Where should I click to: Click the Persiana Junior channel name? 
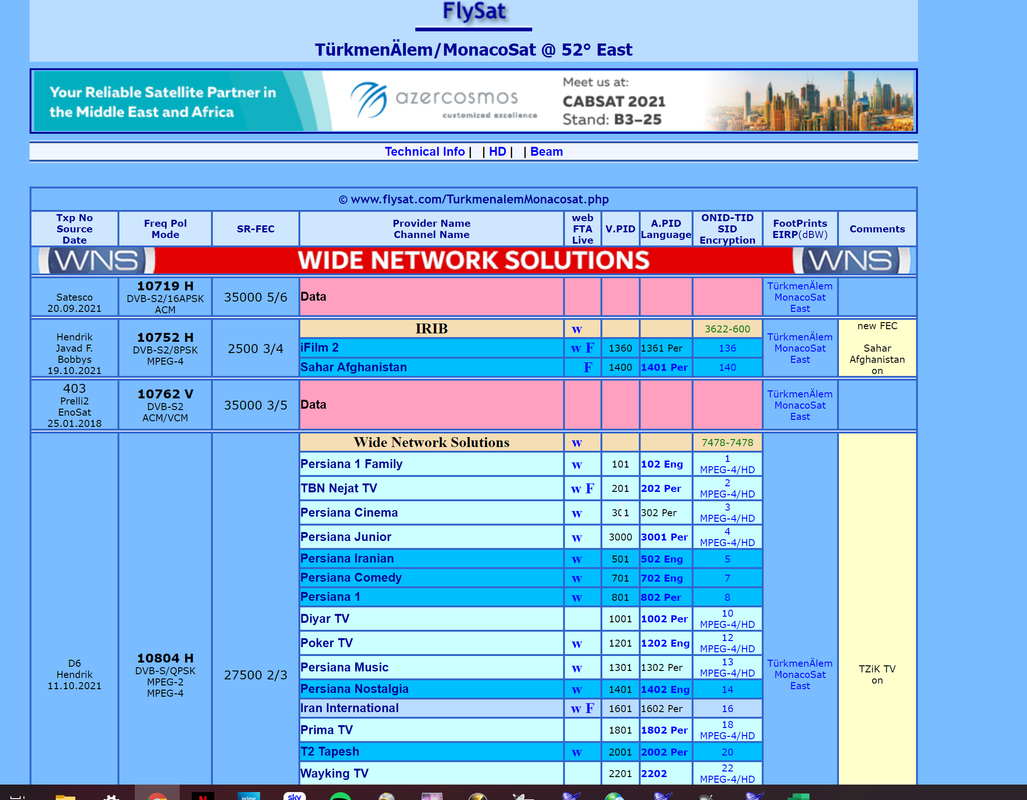346,537
